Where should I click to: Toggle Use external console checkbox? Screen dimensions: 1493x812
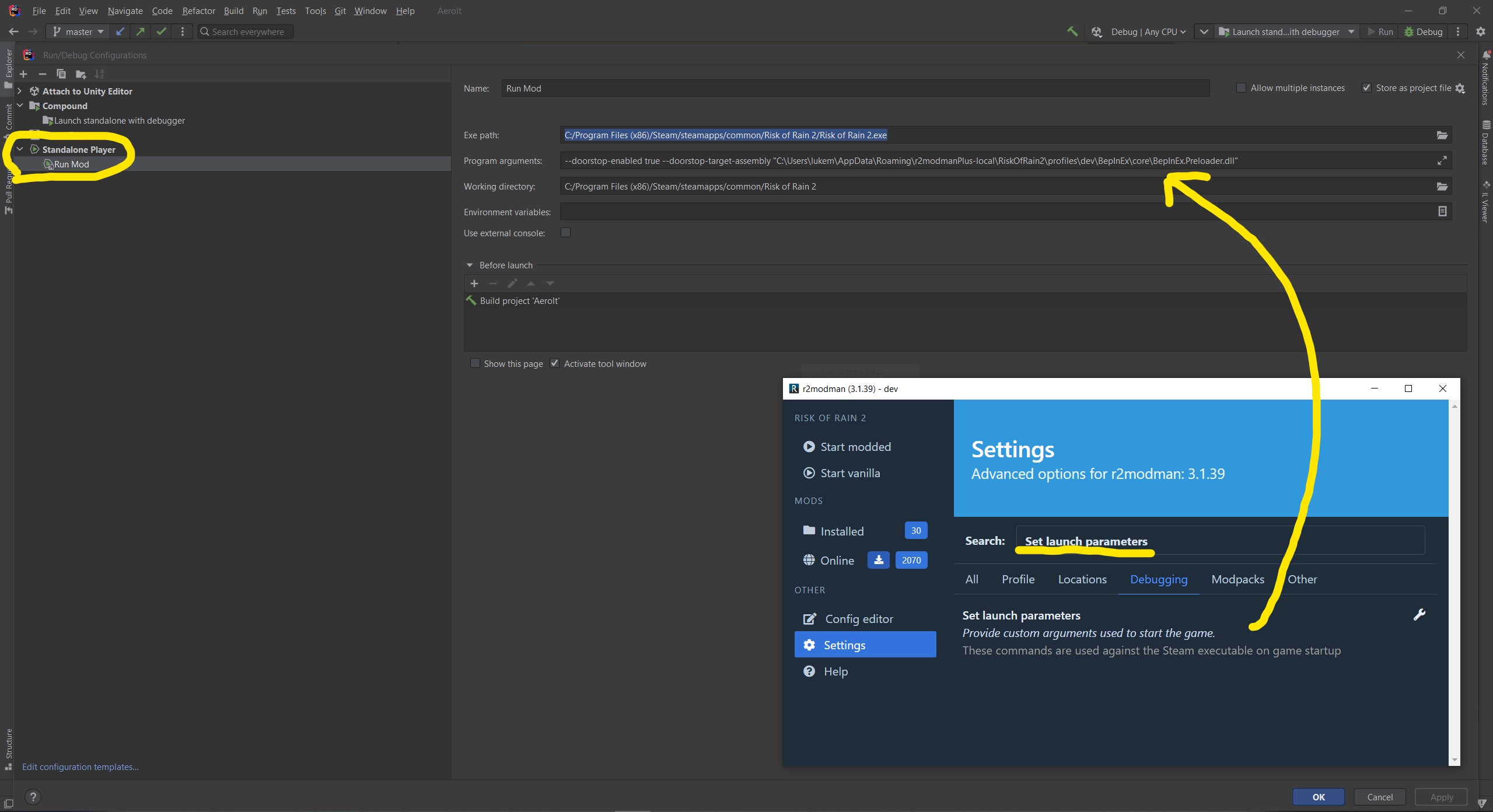[565, 233]
